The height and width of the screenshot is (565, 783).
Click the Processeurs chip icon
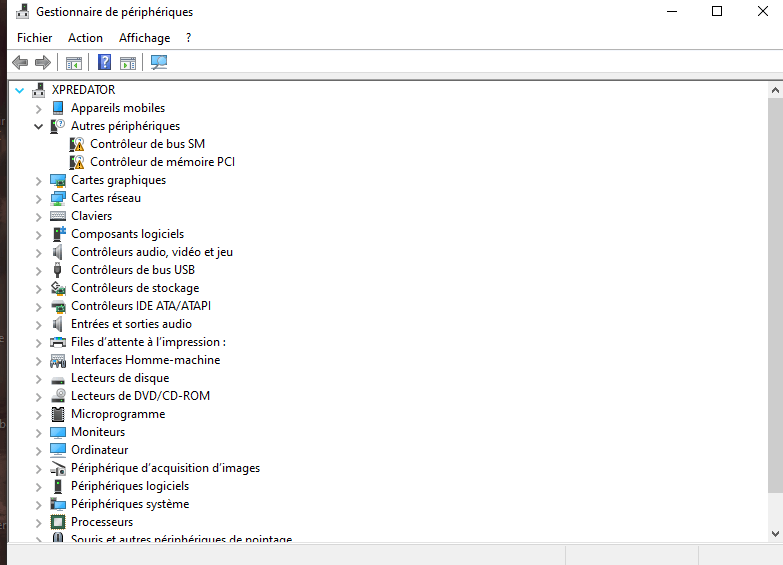[58, 522]
